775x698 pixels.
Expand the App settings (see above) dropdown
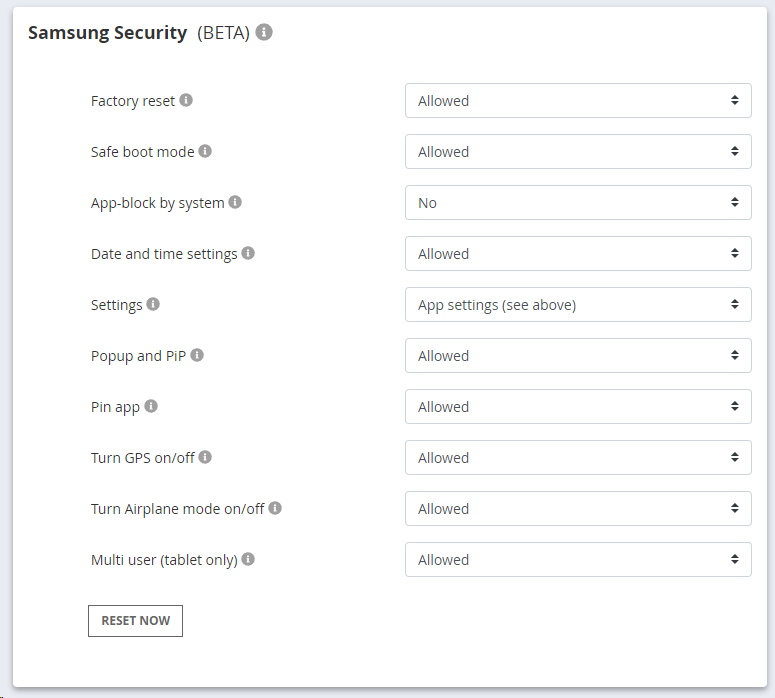point(578,305)
